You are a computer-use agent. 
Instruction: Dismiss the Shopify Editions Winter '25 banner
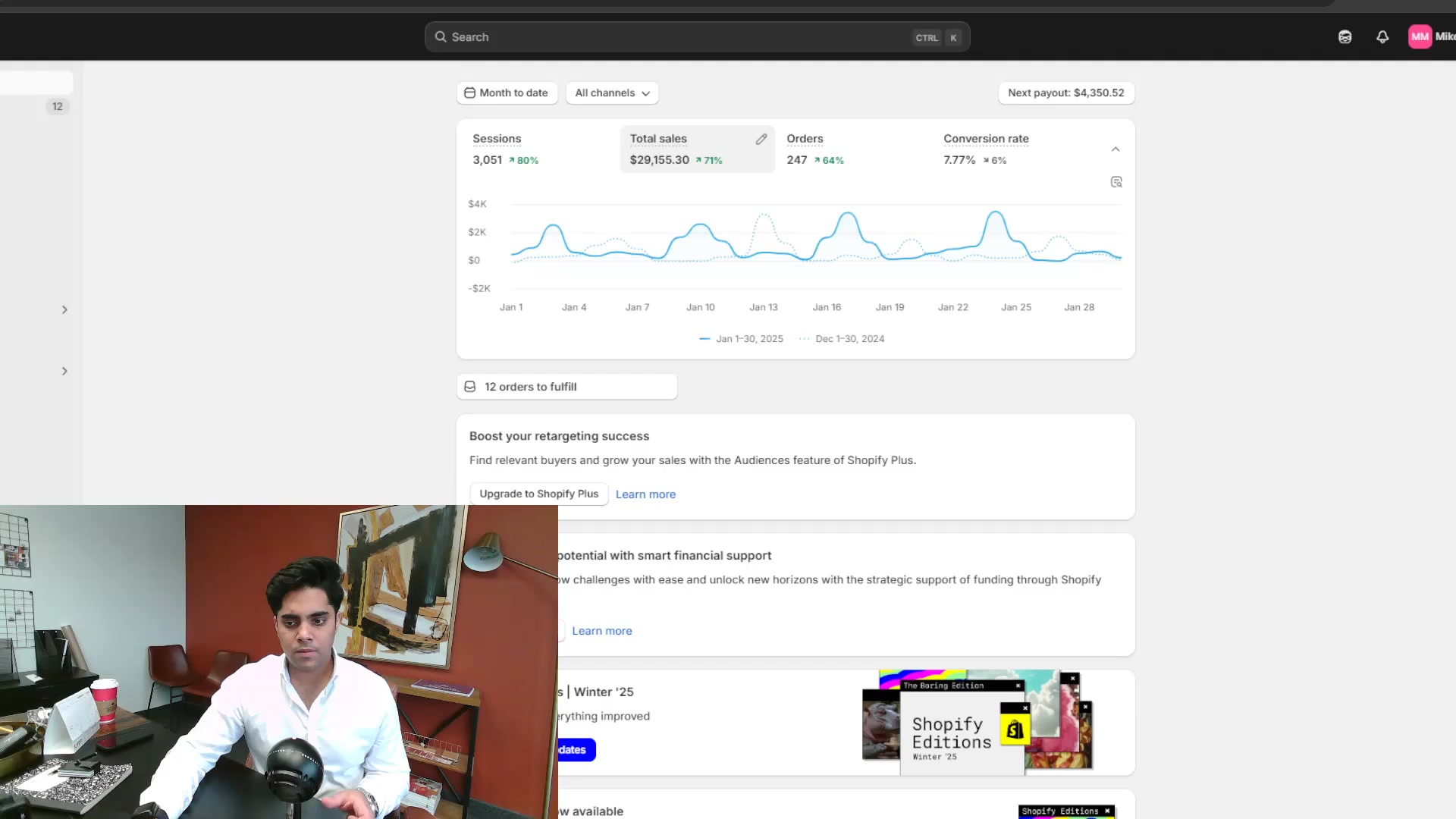tap(1072, 677)
